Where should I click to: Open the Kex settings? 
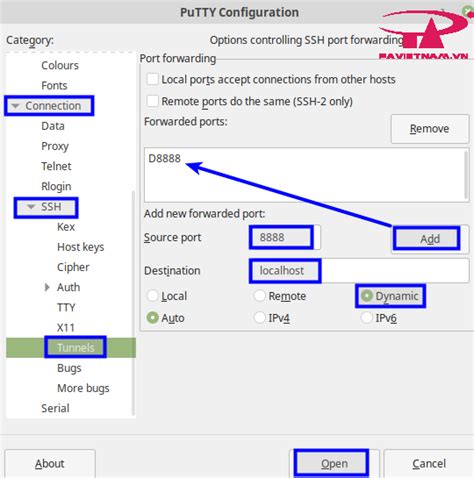pyautogui.click(x=66, y=227)
